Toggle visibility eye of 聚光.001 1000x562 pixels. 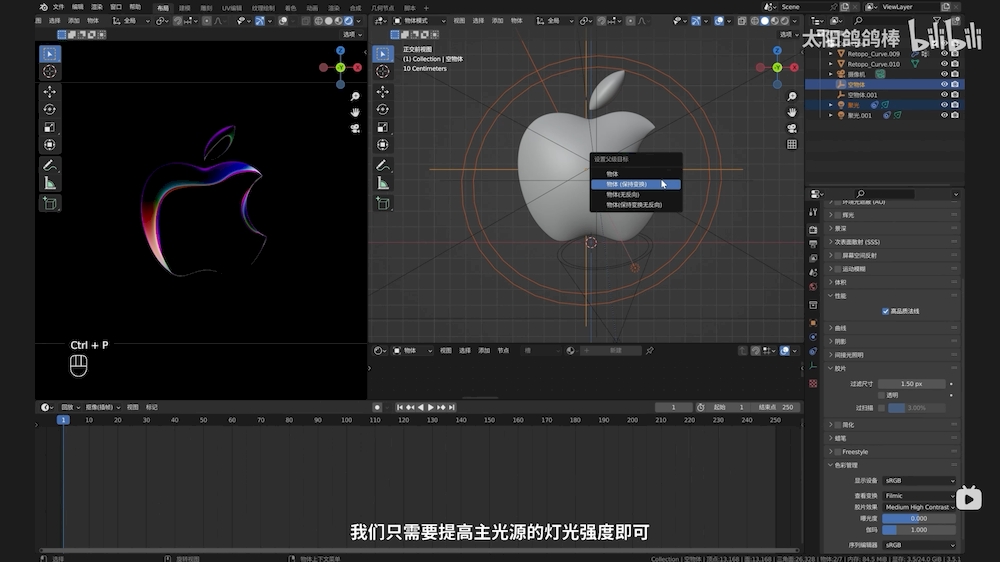[945, 115]
